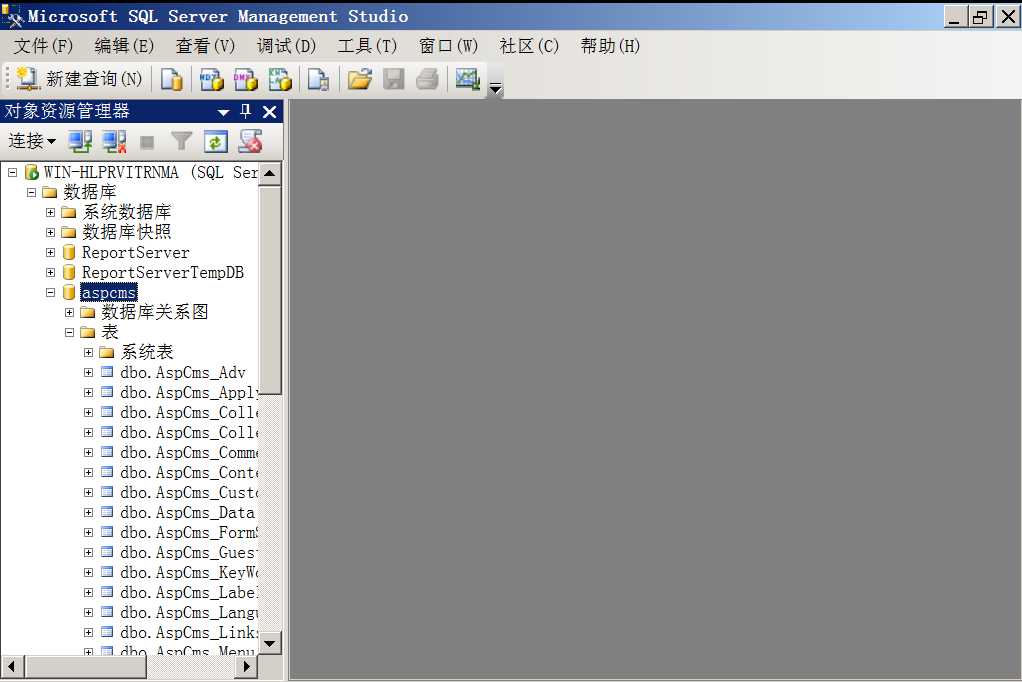Click the 数据库关系图 folder icon
The image size is (1022, 682).
pos(88,312)
